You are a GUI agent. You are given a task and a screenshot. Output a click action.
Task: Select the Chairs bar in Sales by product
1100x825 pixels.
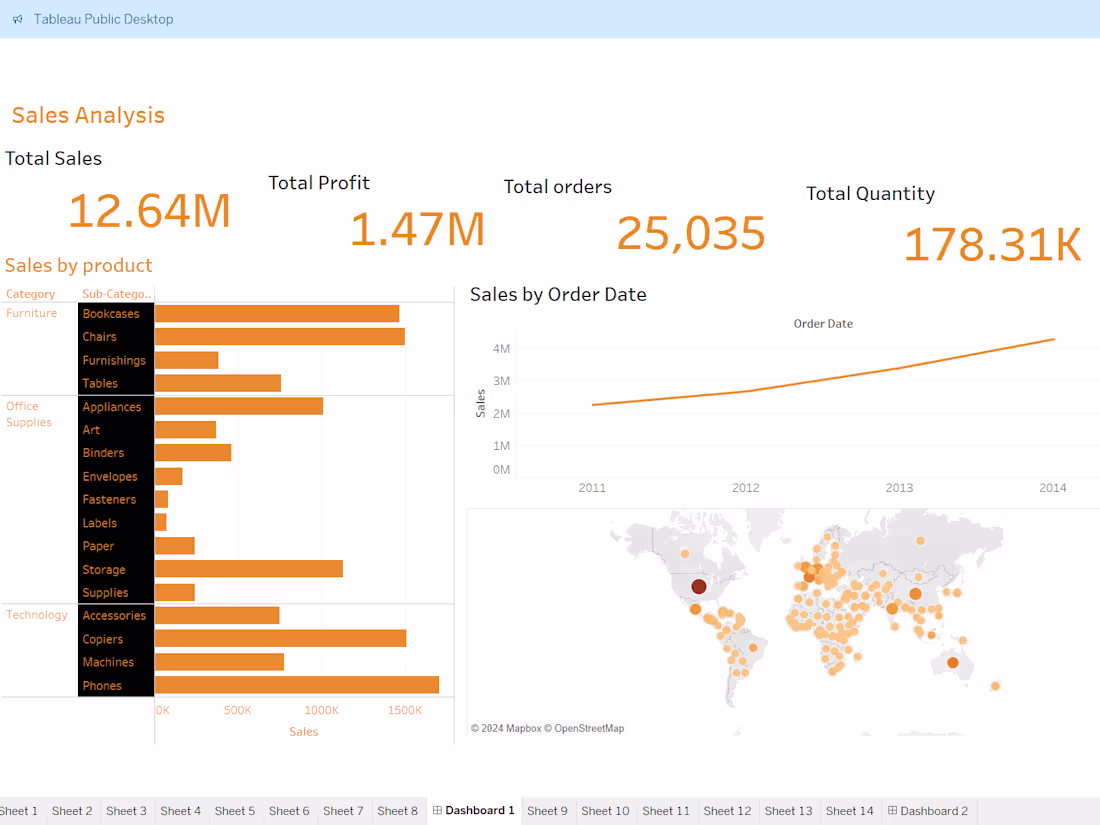(x=280, y=336)
